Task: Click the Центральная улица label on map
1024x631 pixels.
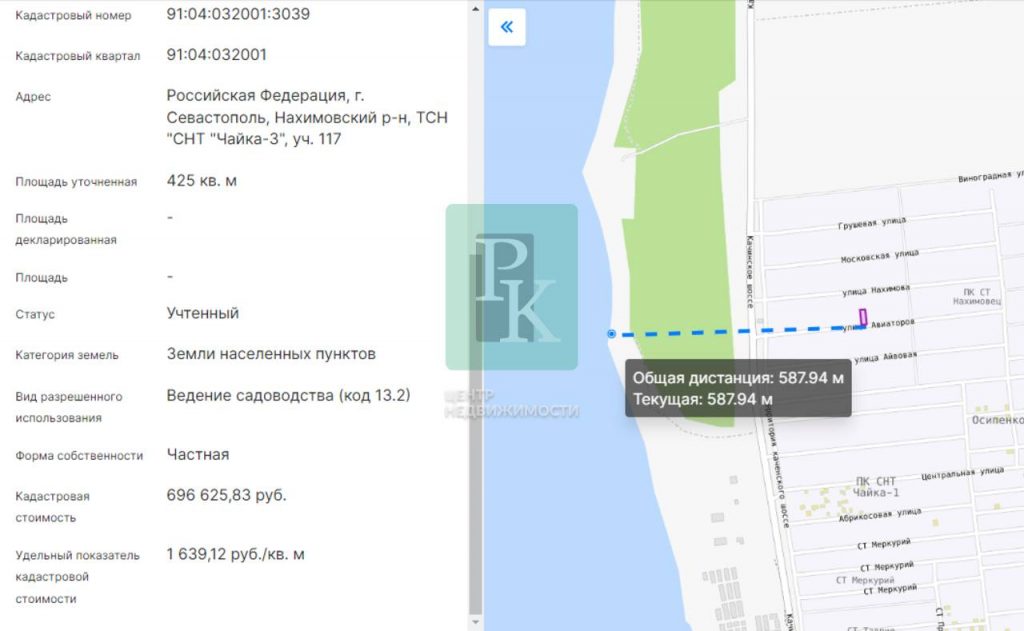Action: 962,473
